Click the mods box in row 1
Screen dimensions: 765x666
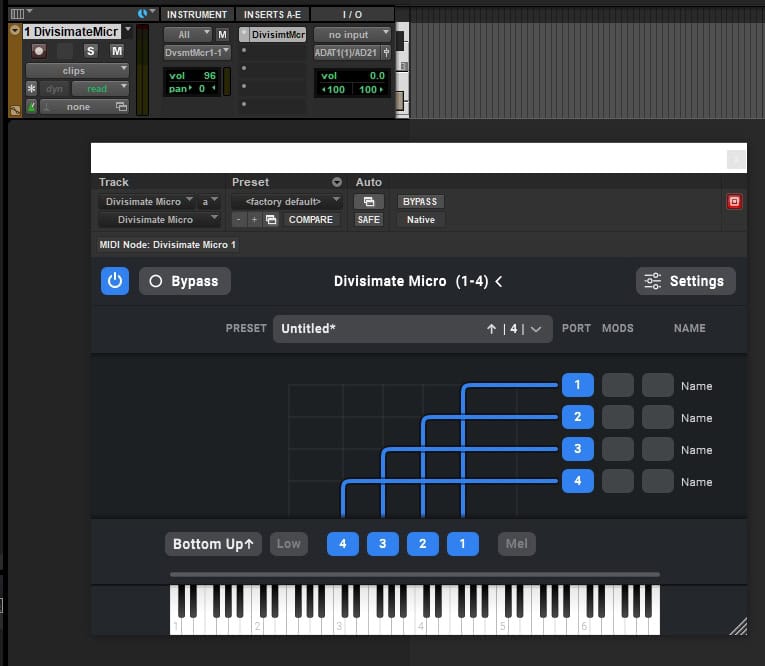pos(658,385)
